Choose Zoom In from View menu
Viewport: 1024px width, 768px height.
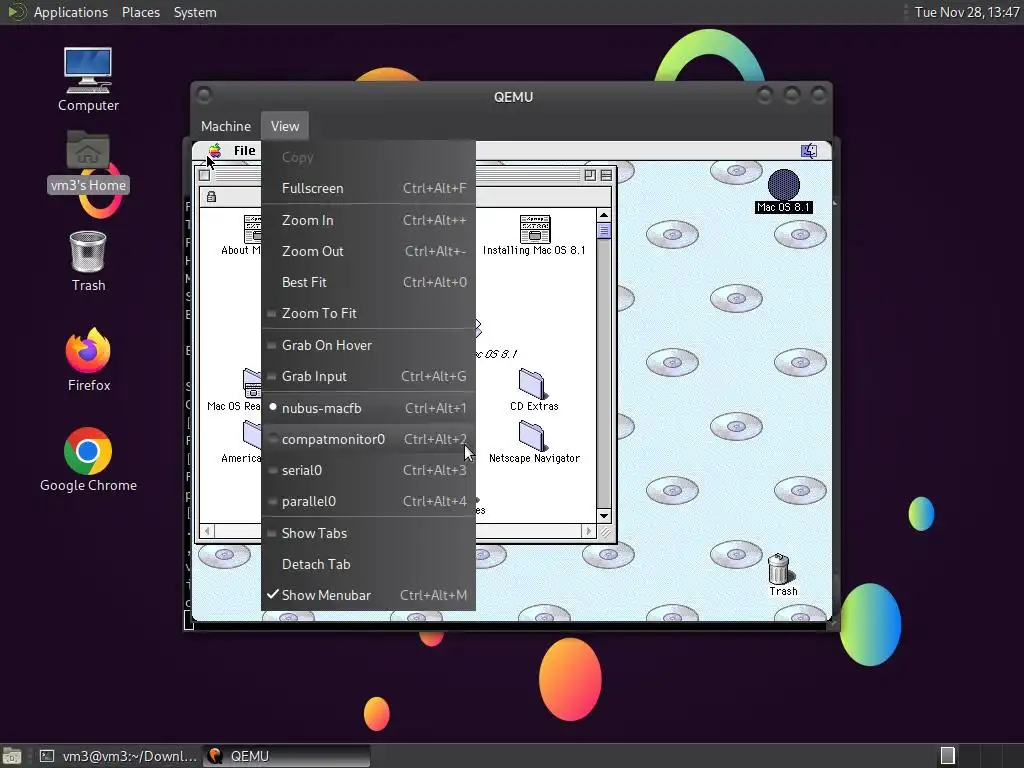[x=368, y=220]
